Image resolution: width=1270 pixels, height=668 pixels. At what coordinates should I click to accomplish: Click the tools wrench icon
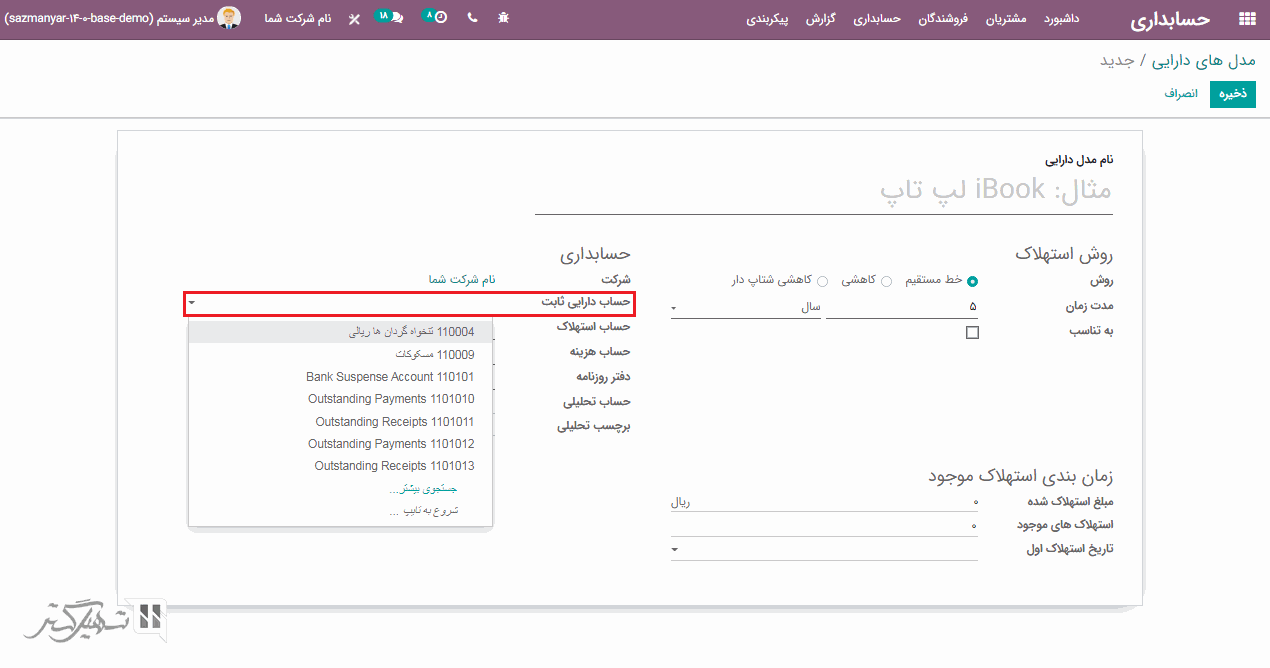354,19
